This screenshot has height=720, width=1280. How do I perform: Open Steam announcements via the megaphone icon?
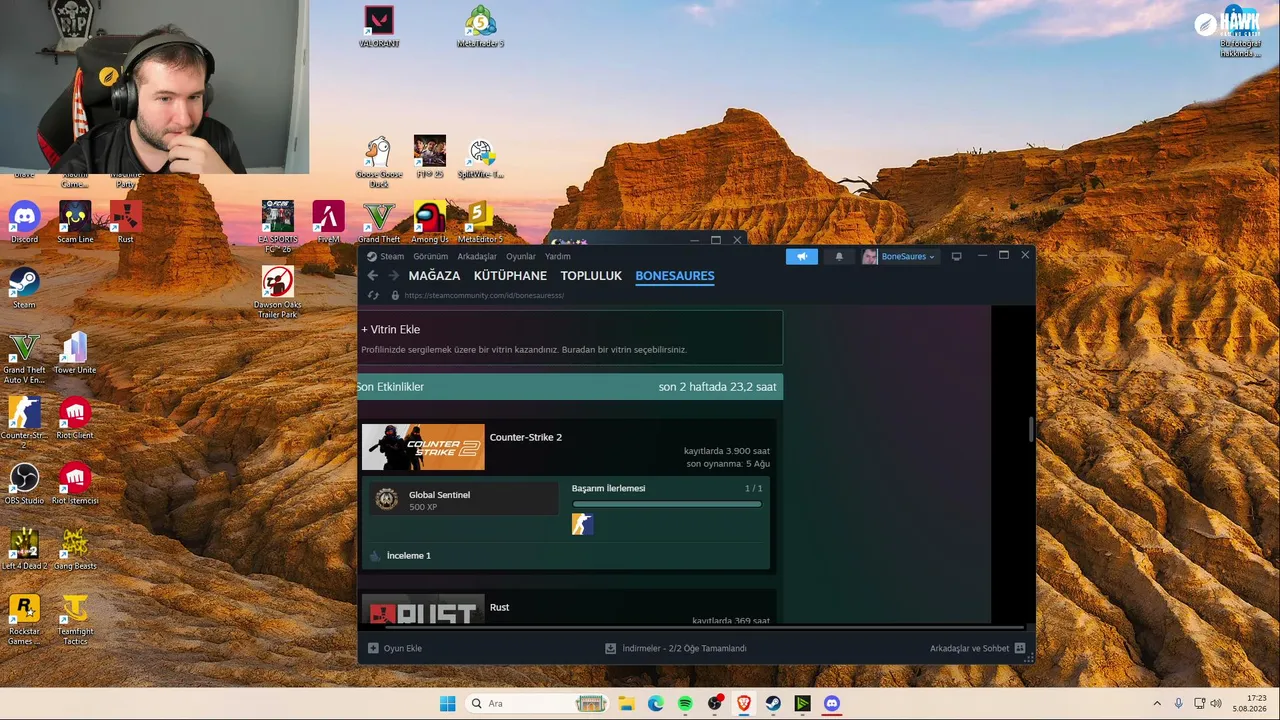[x=802, y=256]
